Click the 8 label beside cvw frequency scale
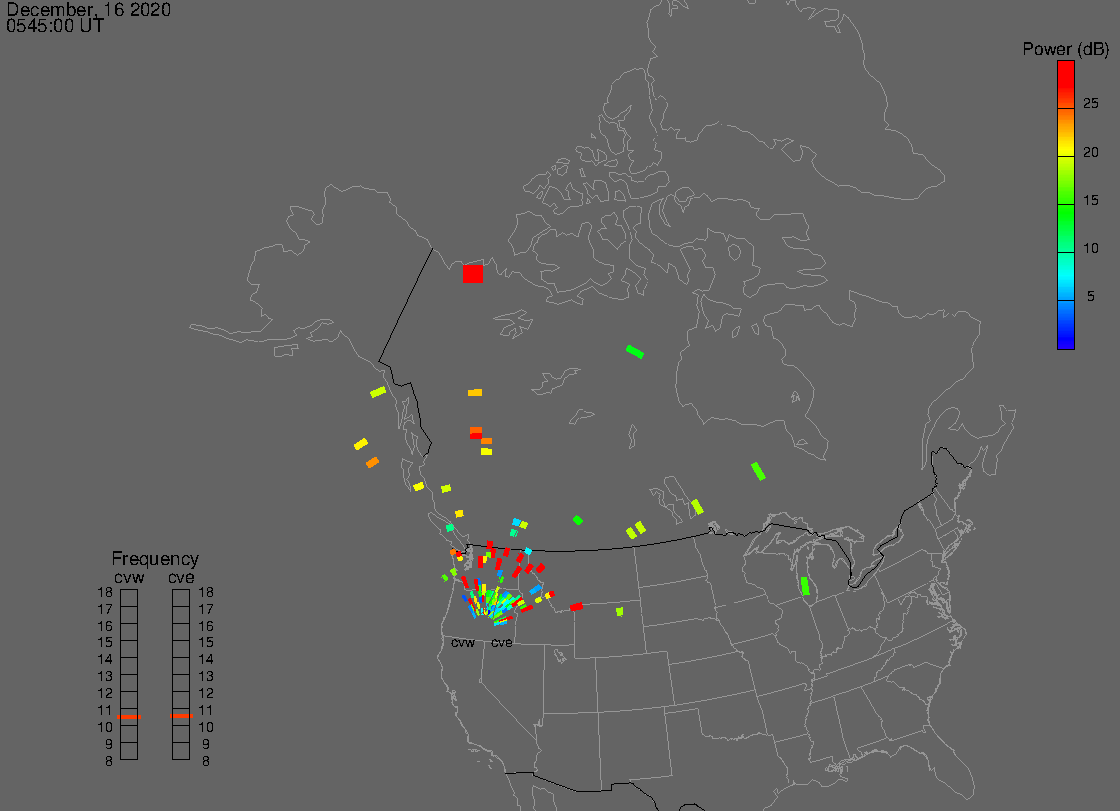Image resolution: width=1120 pixels, height=811 pixels. pyautogui.click(x=109, y=762)
